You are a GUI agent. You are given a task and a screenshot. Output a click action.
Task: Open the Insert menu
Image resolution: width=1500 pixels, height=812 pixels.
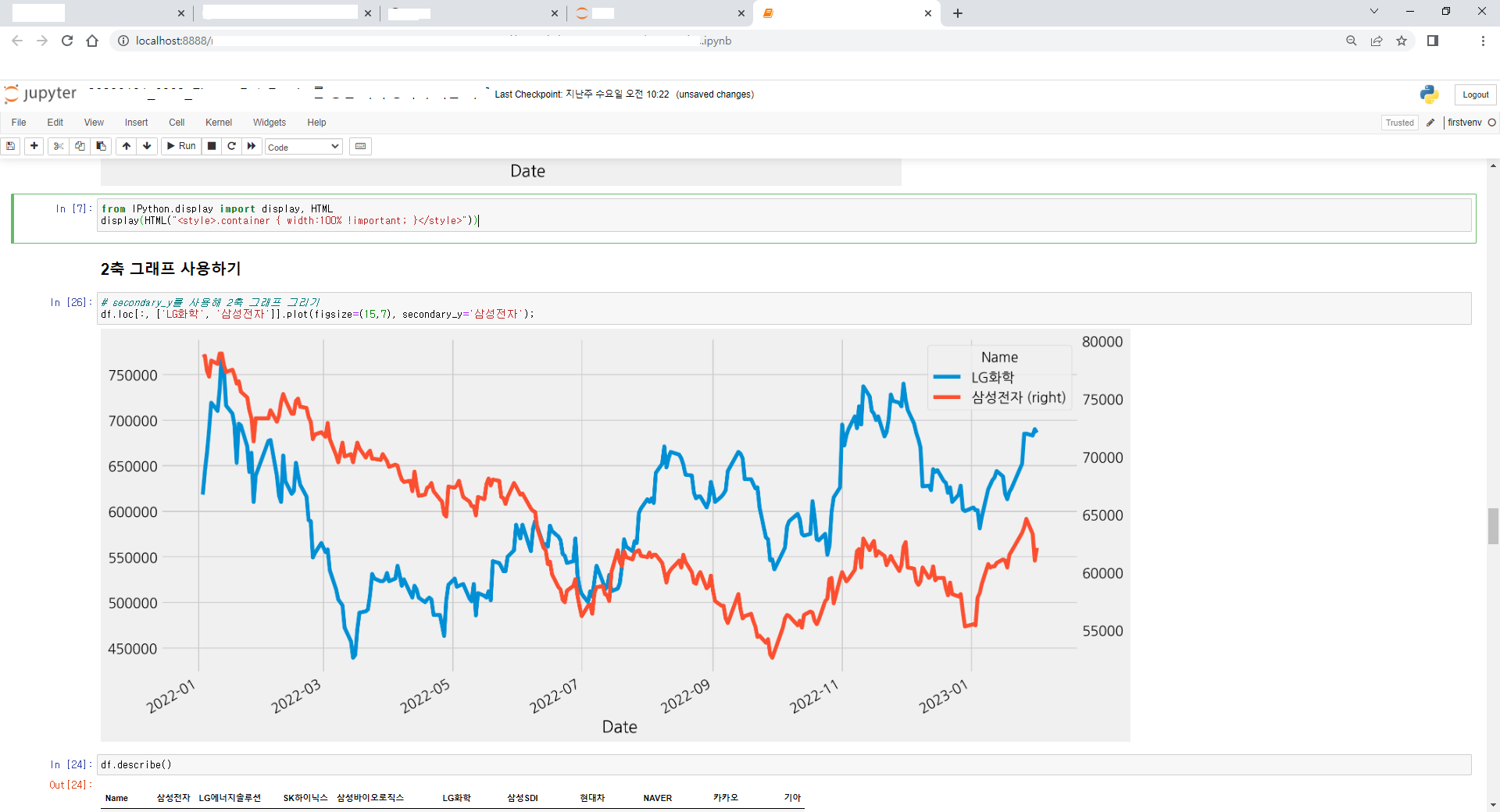[x=136, y=123]
